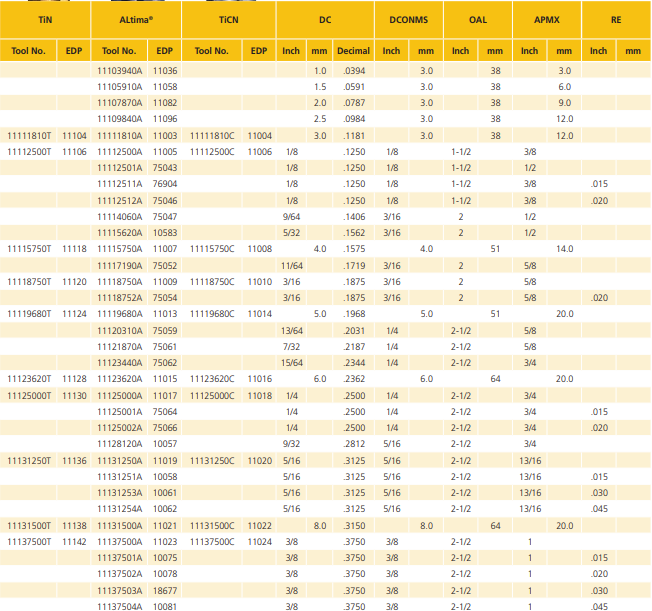Click EDP number 18677

[x=165, y=590]
